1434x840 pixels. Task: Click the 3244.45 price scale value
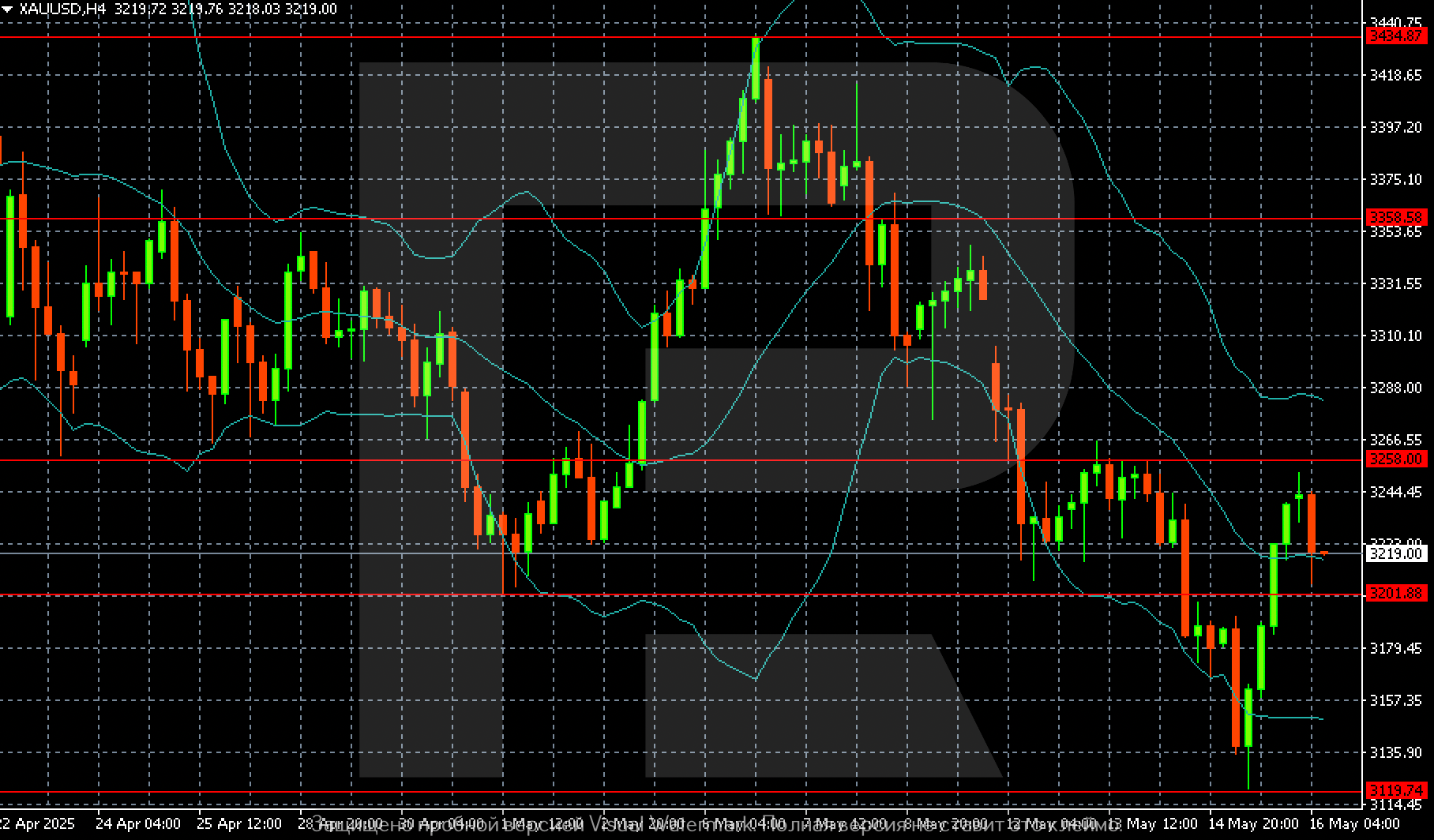click(1395, 492)
